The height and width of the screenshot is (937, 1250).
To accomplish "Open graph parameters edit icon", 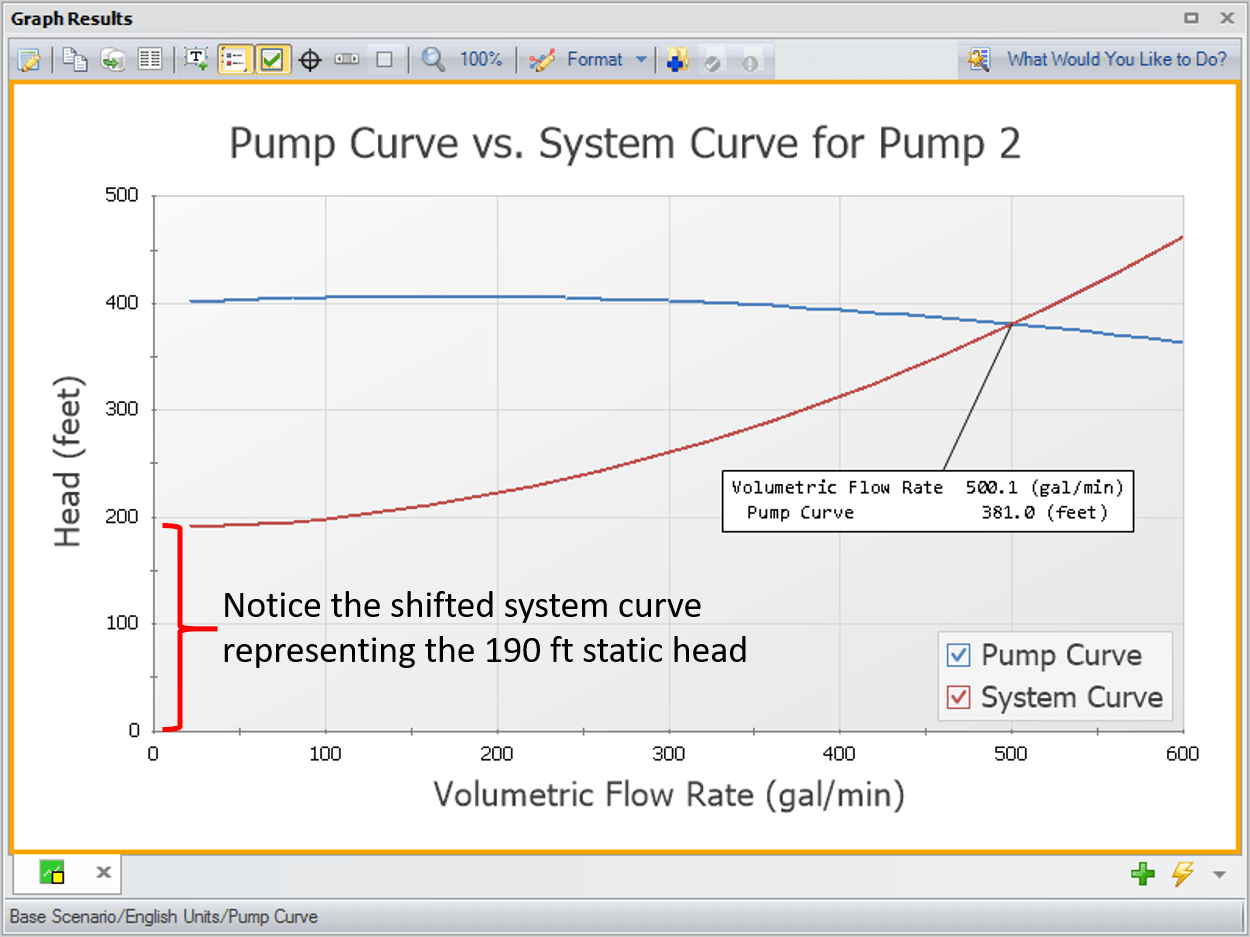I will 29,60.
